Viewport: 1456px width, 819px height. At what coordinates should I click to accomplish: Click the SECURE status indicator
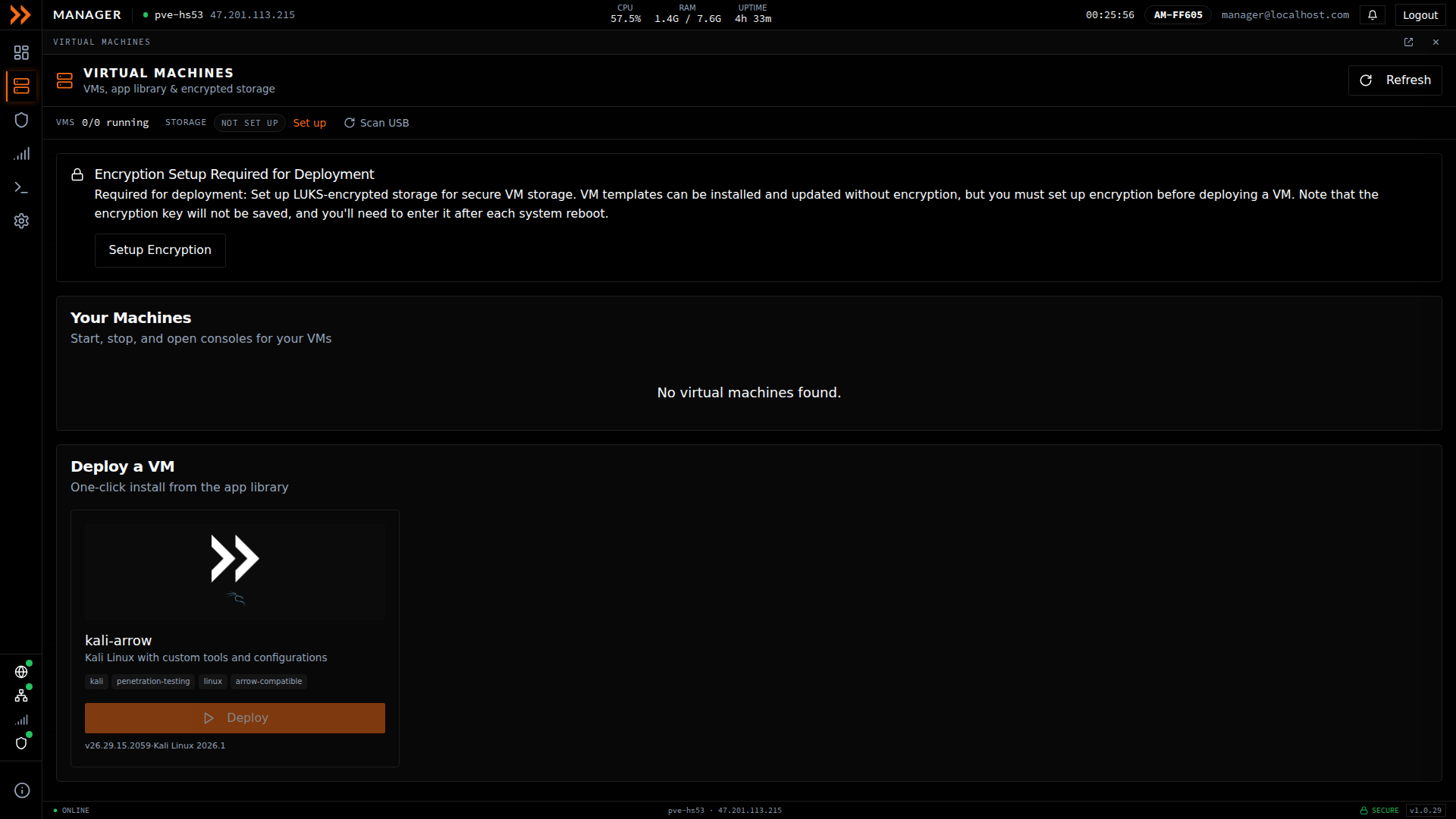coord(1379,811)
